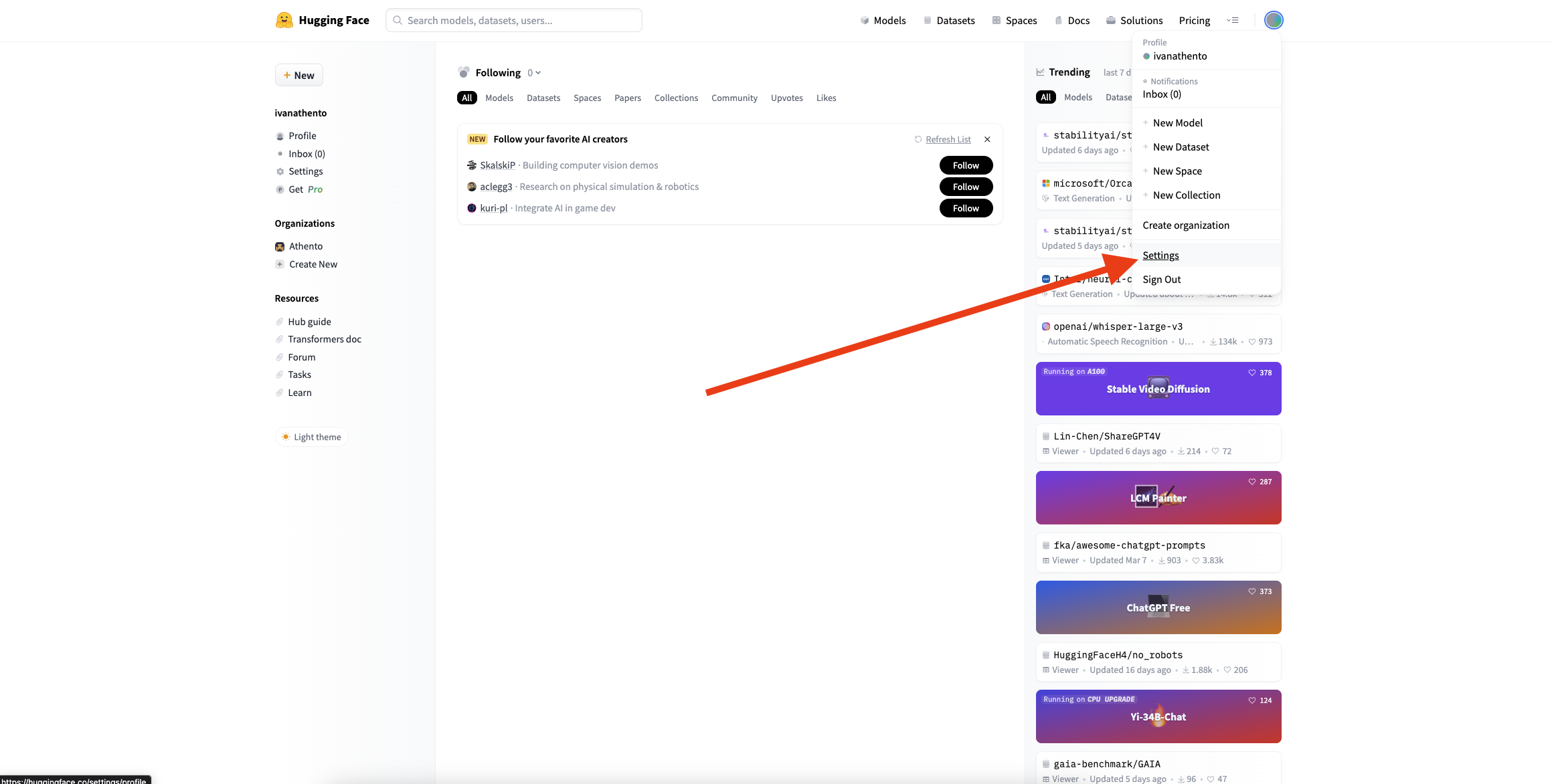The image size is (1552, 784).
Task: Open the Hub guide resource
Action: point(303,322)
